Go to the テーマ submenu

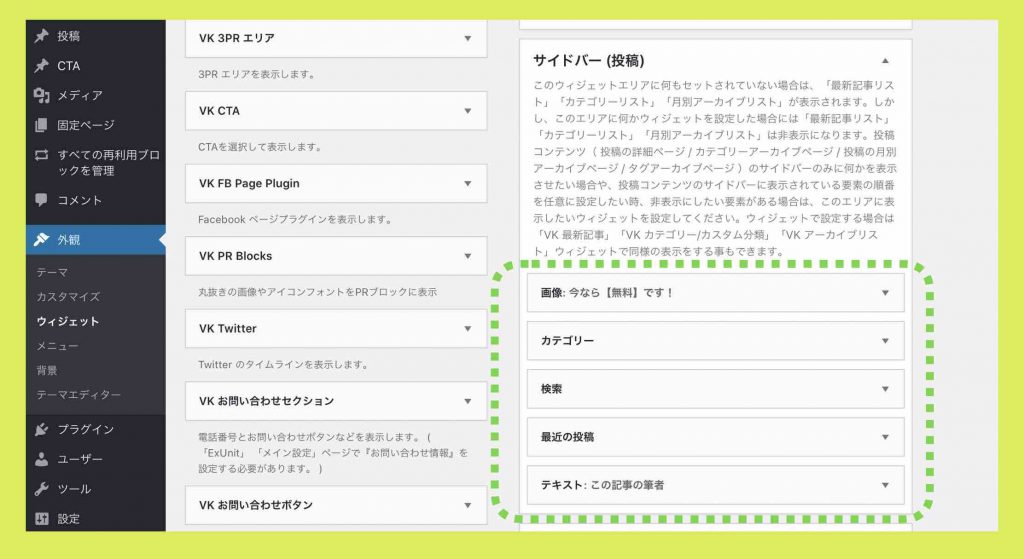pyautogui.click(x=52, y=272)
